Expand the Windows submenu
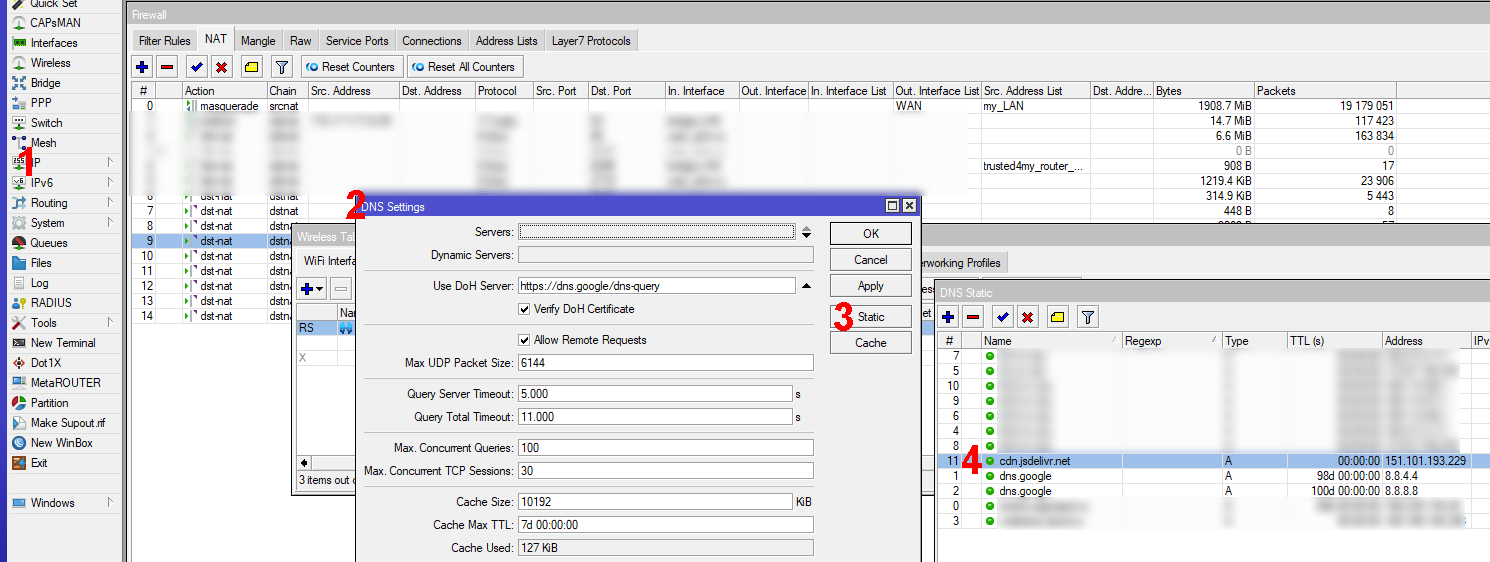The image size is (1490, 562). point(110,503)
